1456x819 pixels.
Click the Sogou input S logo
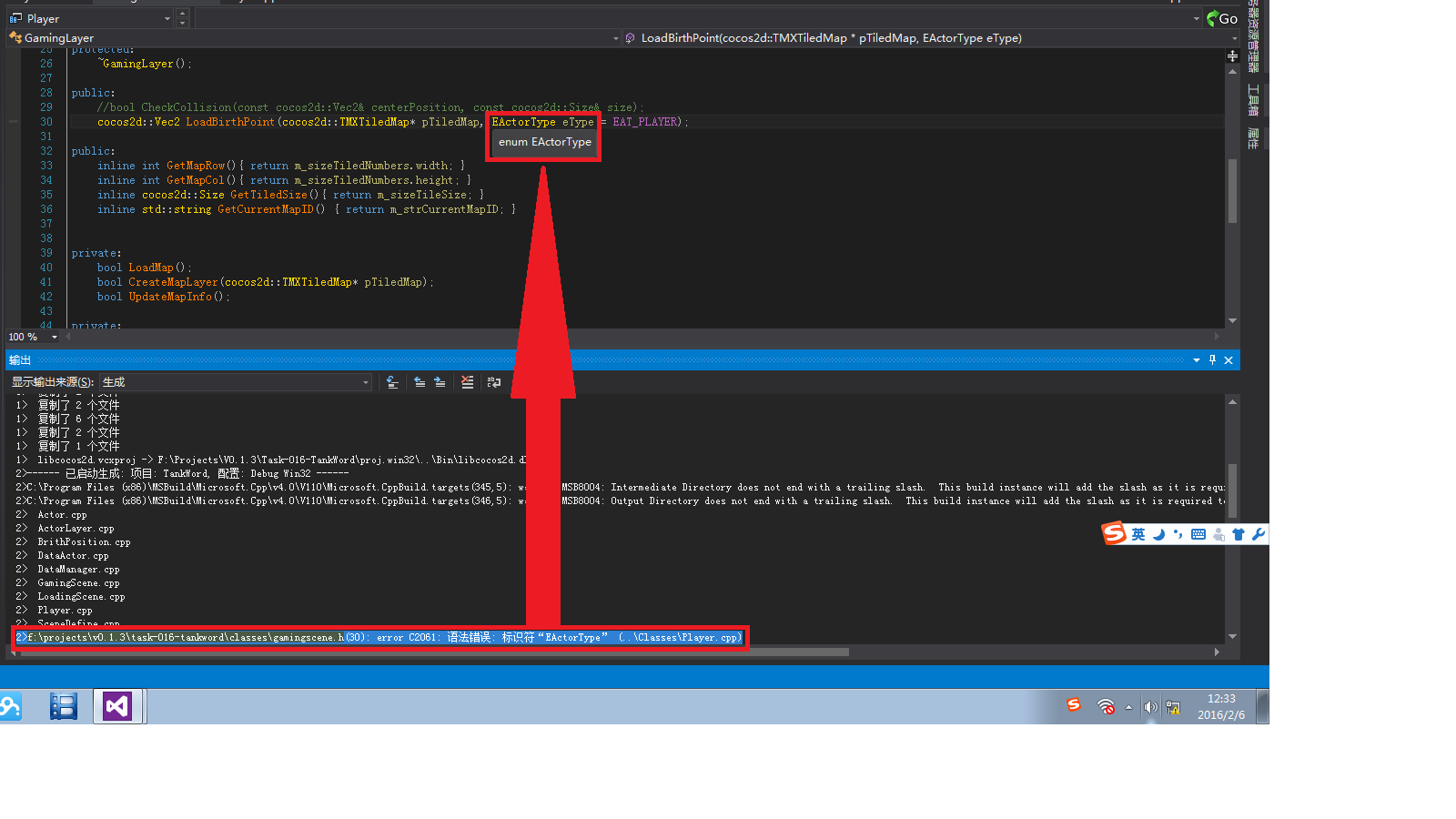click(x=1114, y=533)
